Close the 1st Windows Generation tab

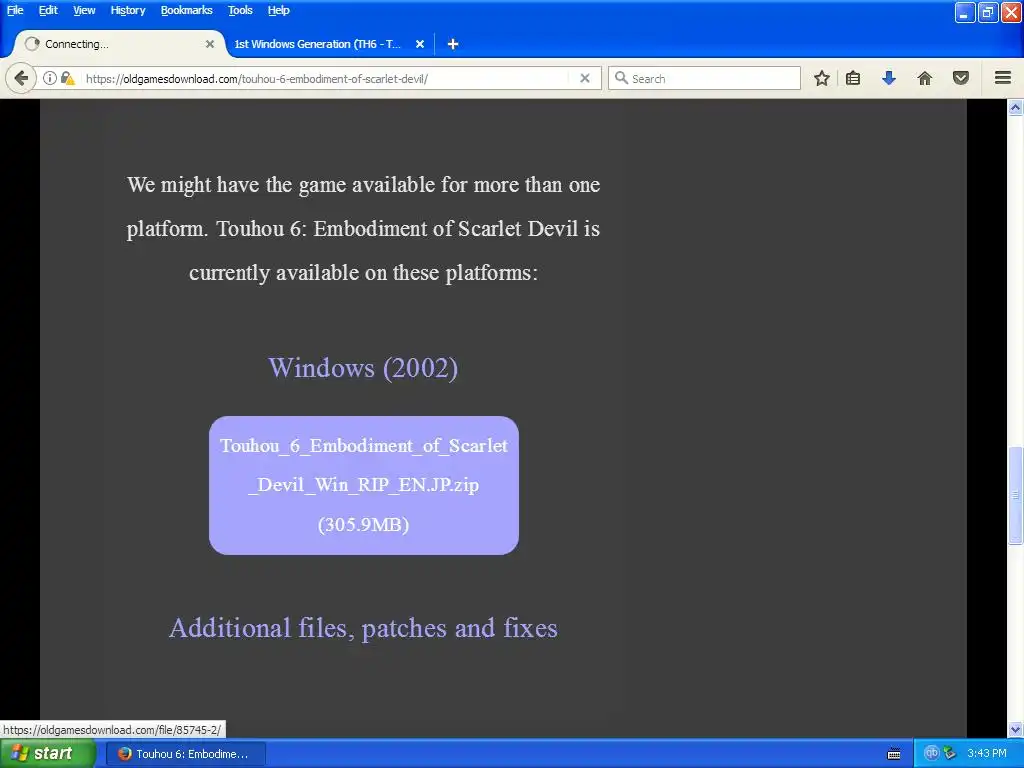(x=420, y=44)
